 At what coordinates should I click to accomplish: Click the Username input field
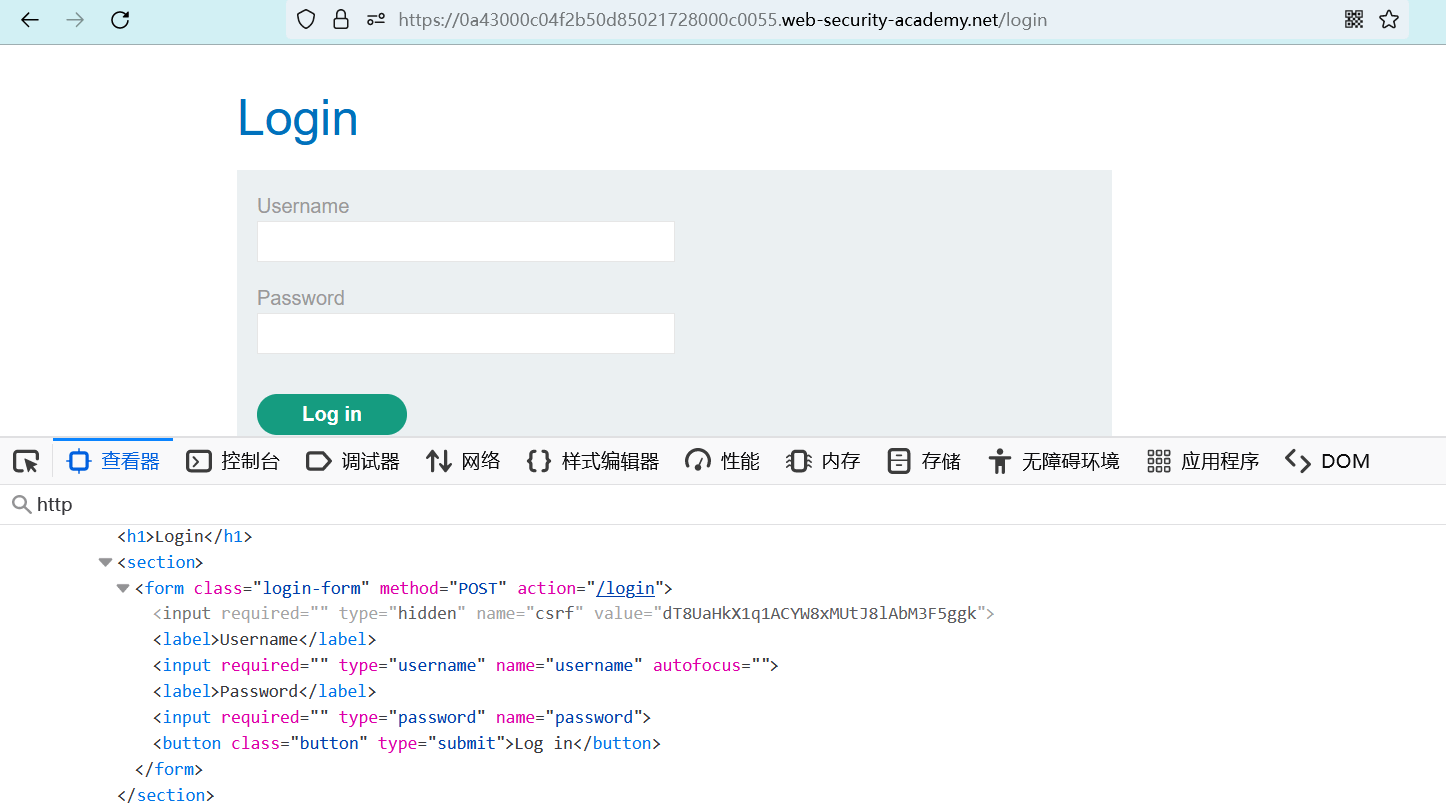pos(465,242)
